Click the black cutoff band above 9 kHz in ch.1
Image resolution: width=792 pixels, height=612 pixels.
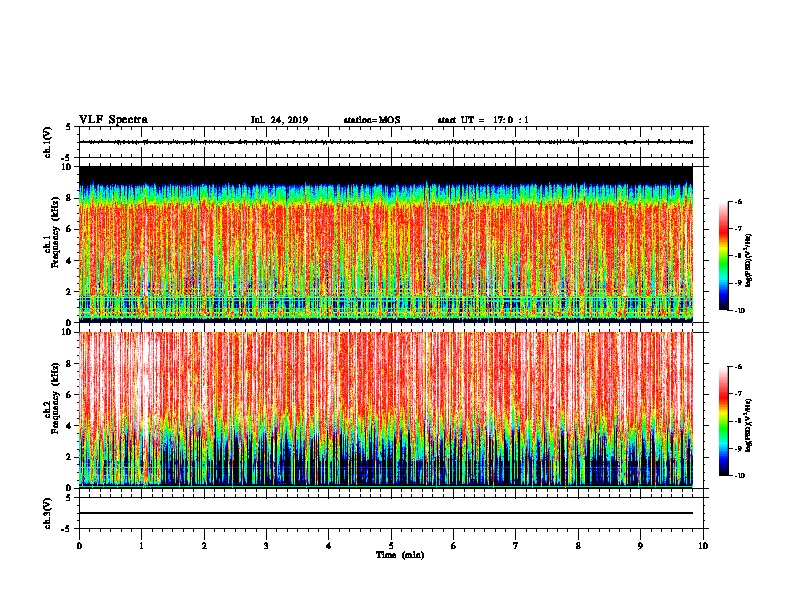[386, 174]
